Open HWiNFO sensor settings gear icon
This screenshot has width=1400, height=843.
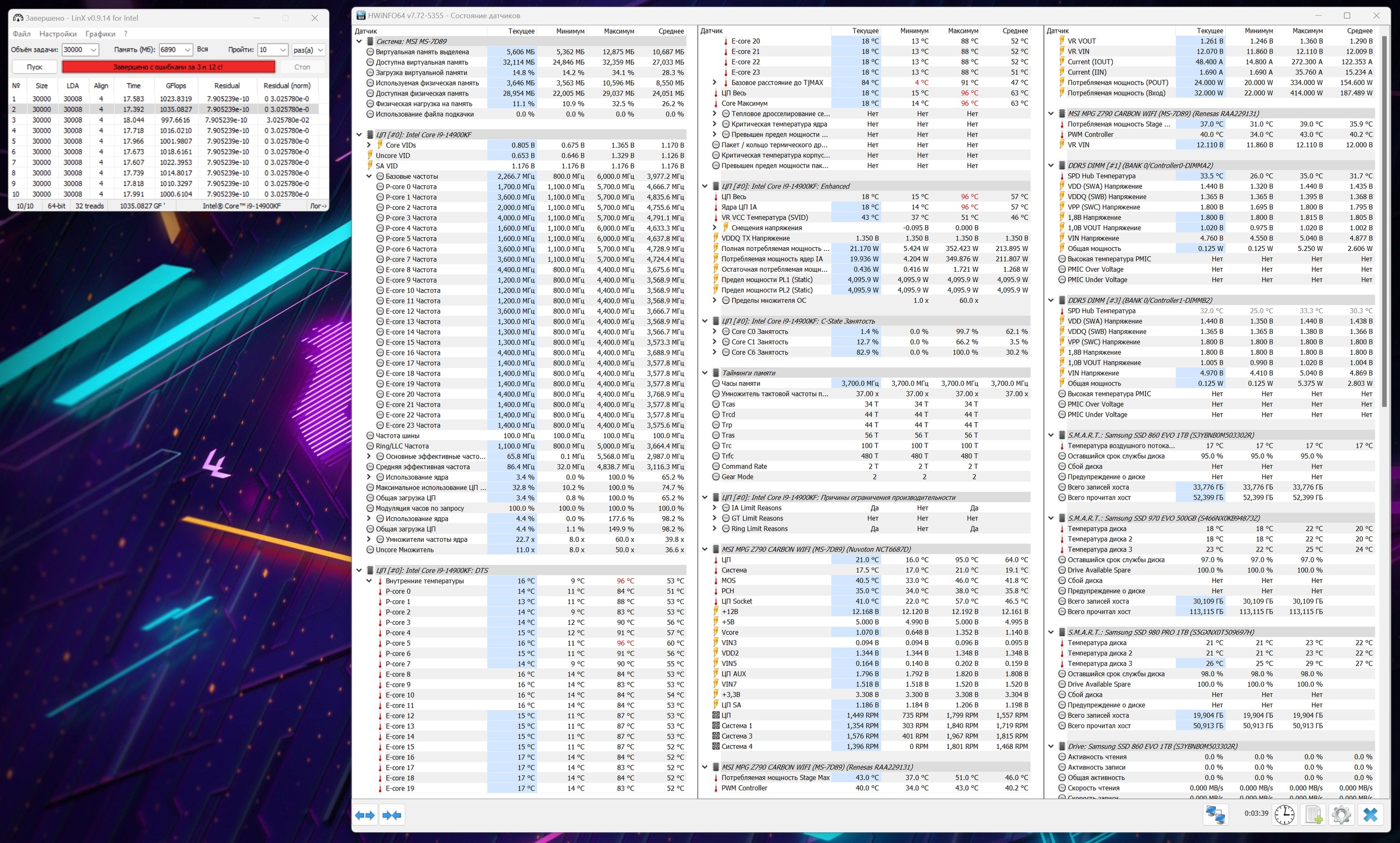coord(1341,815)
